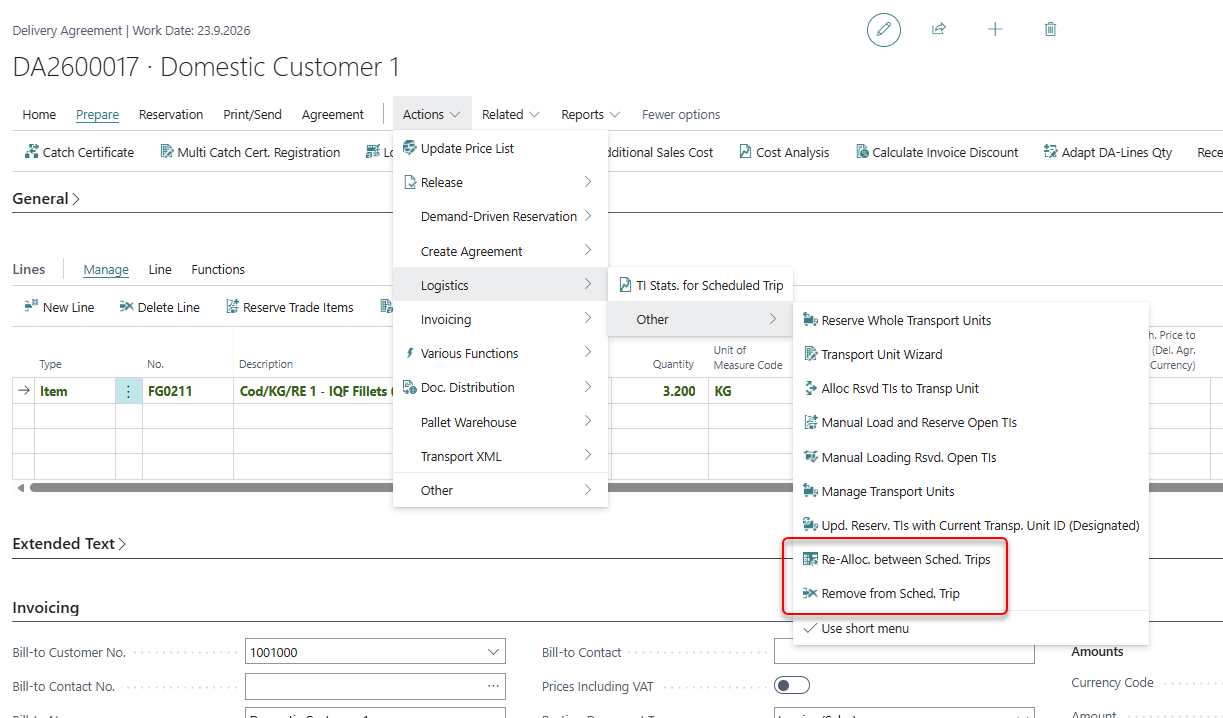Open Multi Catch Cert. Registration
The image size is (1223, 718).
(x=250, y=152)
